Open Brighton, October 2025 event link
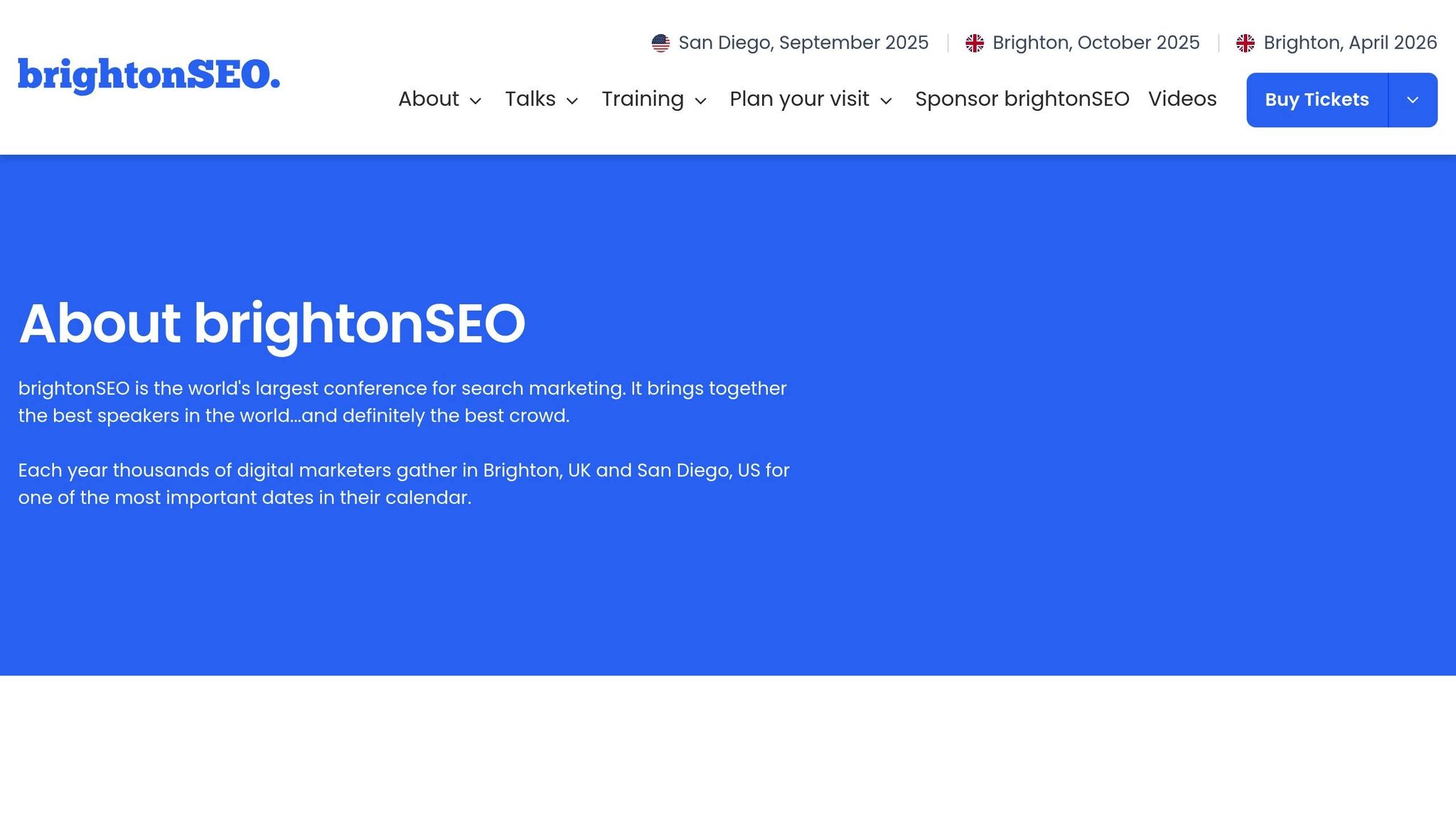The height and width of the screenshot is (819, 1456). (x=1096, y=43)
